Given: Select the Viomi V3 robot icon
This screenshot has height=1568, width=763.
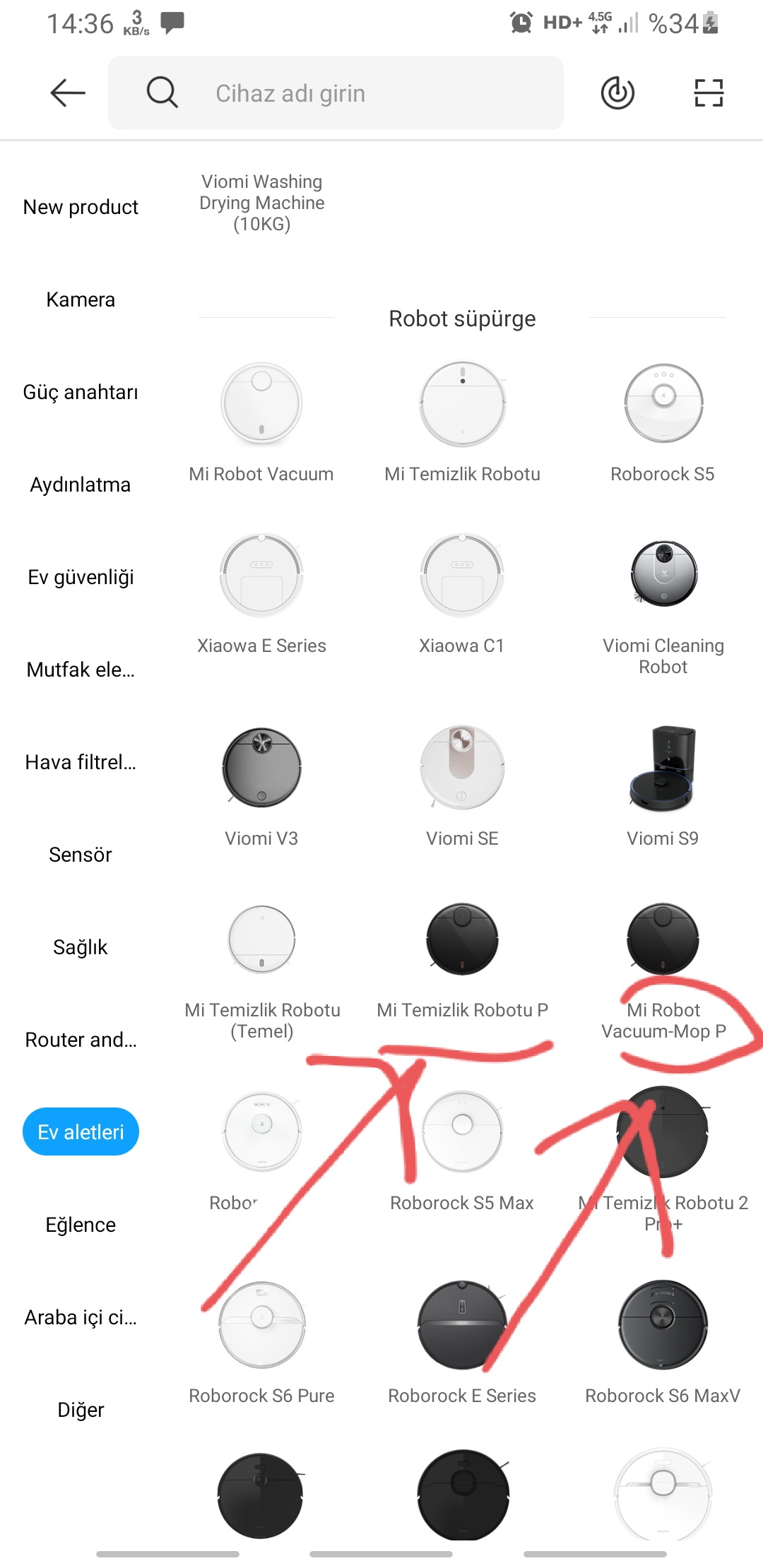Looking at the screenshot, I should [261, 767].
